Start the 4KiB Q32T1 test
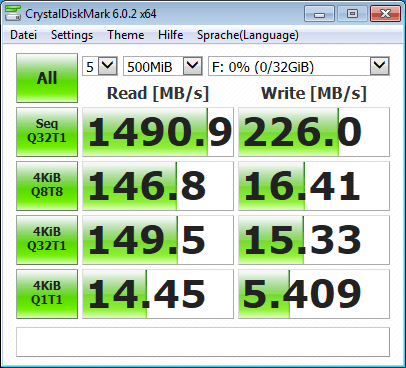Viewport: 406px width, 368px height. click(47, 240)
